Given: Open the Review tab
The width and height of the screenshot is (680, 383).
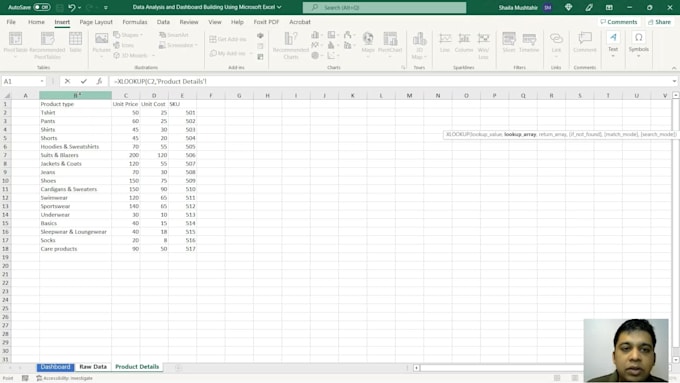Looking at the screenshot, I should 189,22.
